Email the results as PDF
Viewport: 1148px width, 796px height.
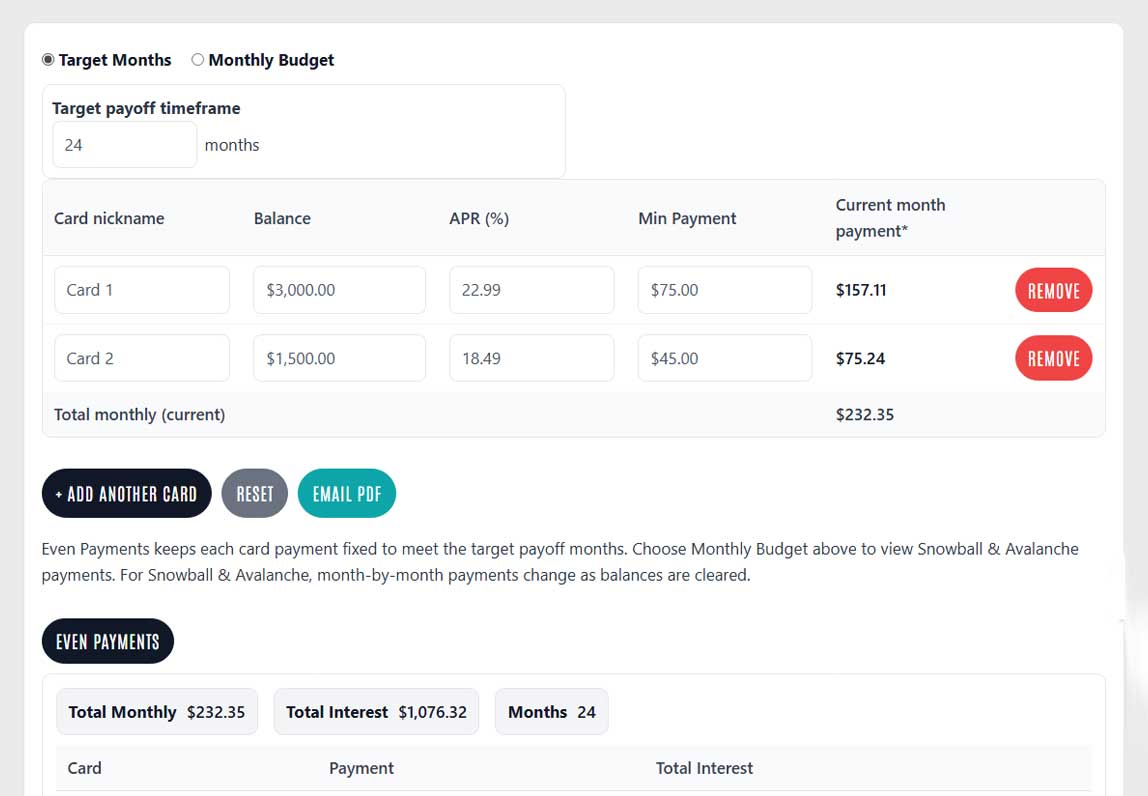pos(346,493)
